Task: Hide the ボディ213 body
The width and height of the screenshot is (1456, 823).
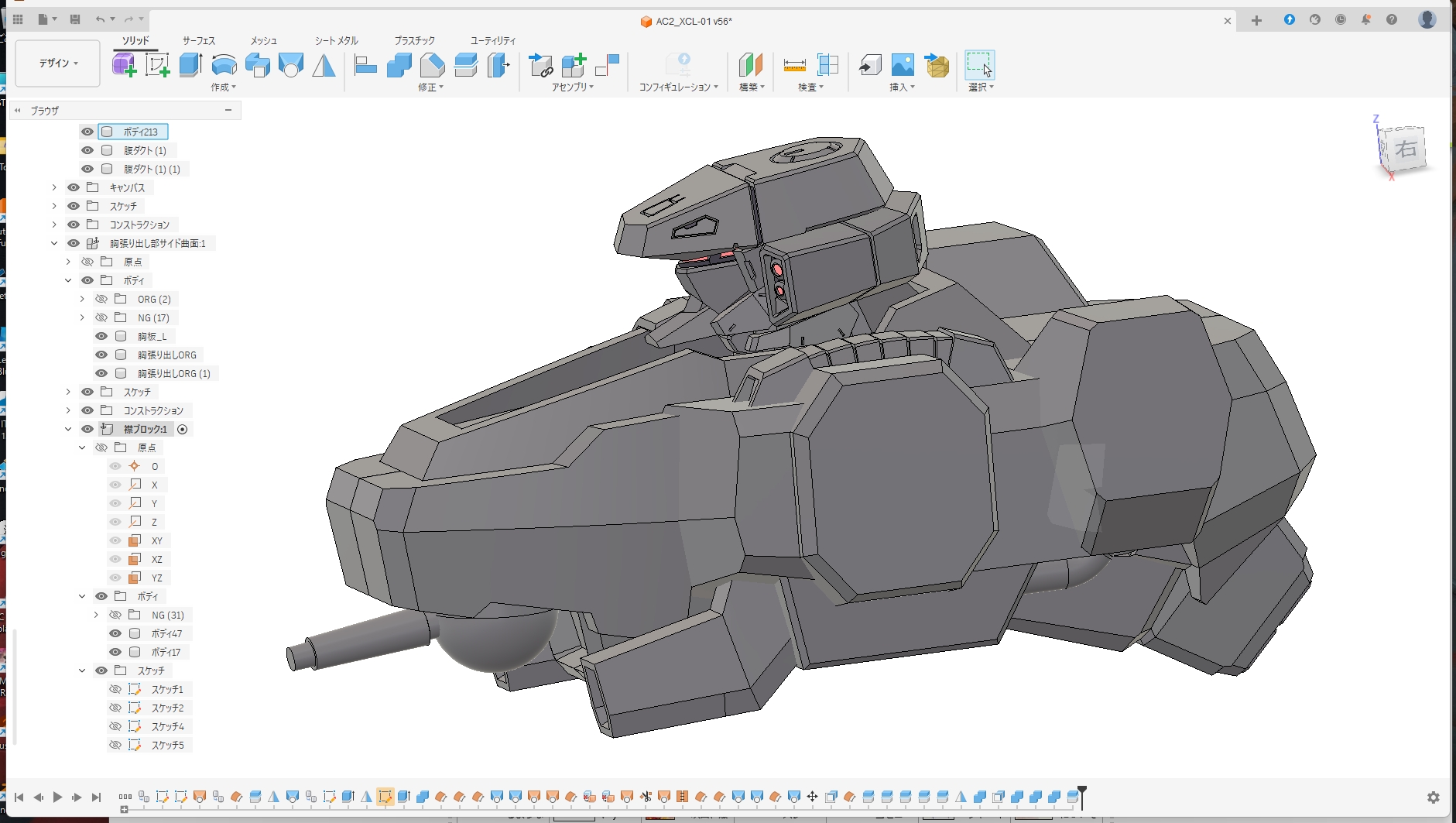Action: point(87,132)
